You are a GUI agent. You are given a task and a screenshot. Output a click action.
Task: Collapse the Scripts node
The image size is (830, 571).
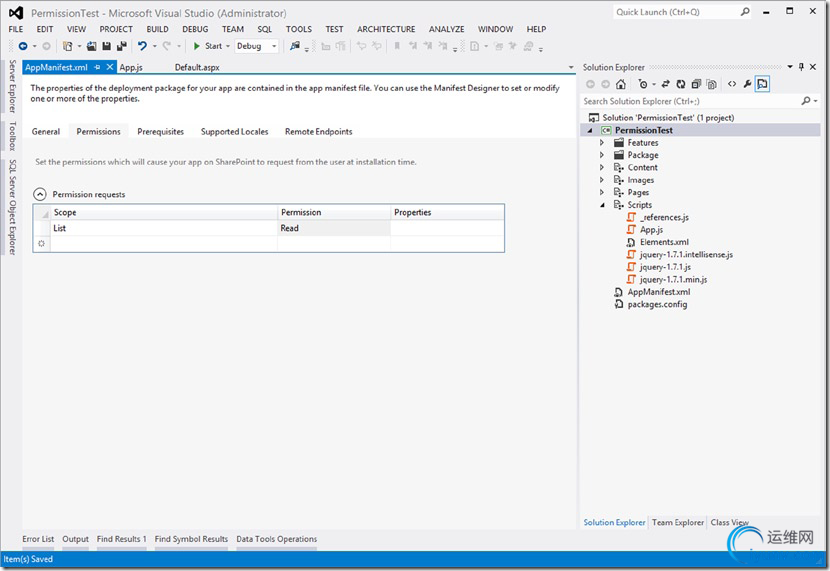click(x=602, y=205)
